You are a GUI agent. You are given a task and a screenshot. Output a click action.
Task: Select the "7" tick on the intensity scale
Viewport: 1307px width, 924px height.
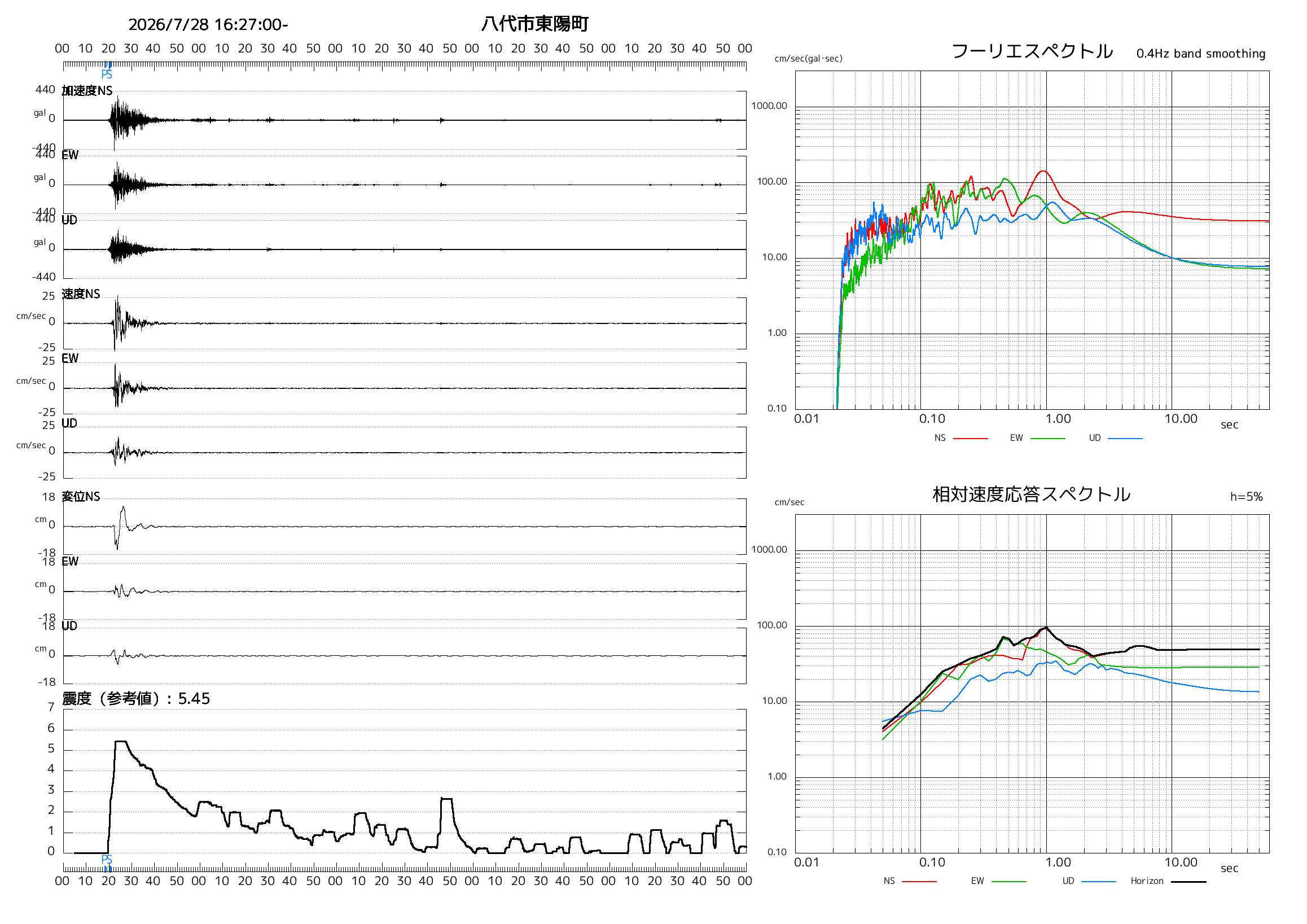(x=51, y=708)
